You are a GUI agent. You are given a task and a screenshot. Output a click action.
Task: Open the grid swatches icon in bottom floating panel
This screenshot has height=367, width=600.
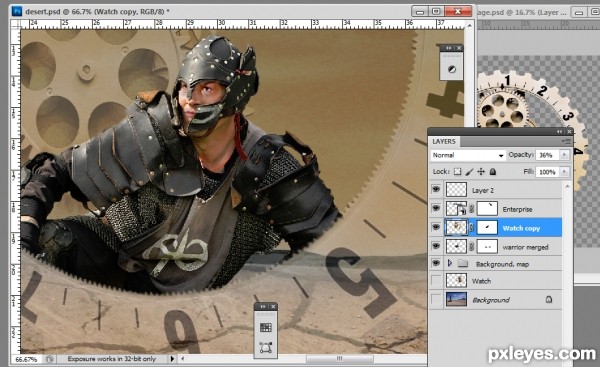[266, 327]
